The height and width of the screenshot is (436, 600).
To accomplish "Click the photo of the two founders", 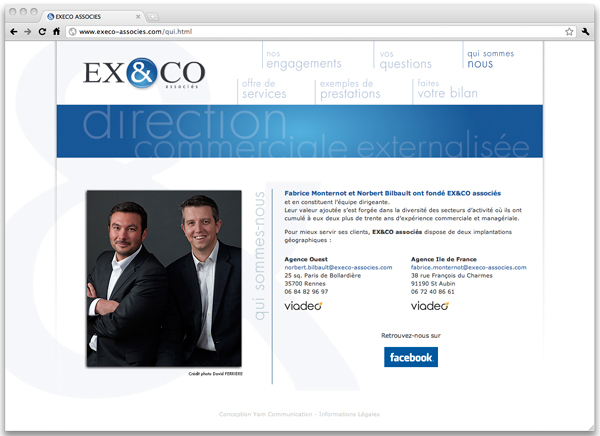I will pyautogui.click(x=164, y=278).
